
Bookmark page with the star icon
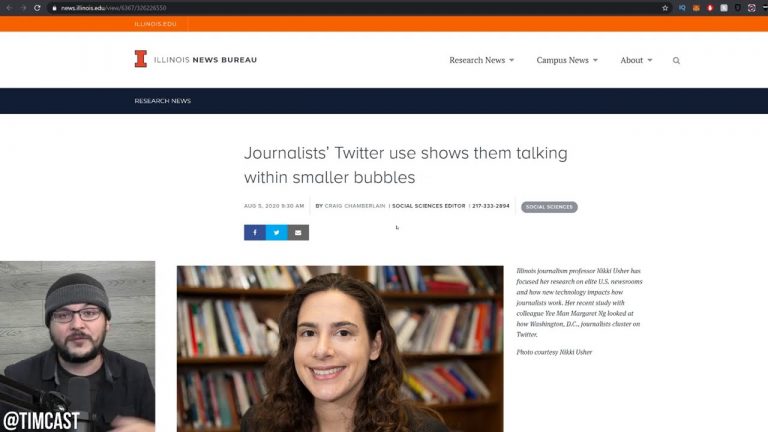665,8
